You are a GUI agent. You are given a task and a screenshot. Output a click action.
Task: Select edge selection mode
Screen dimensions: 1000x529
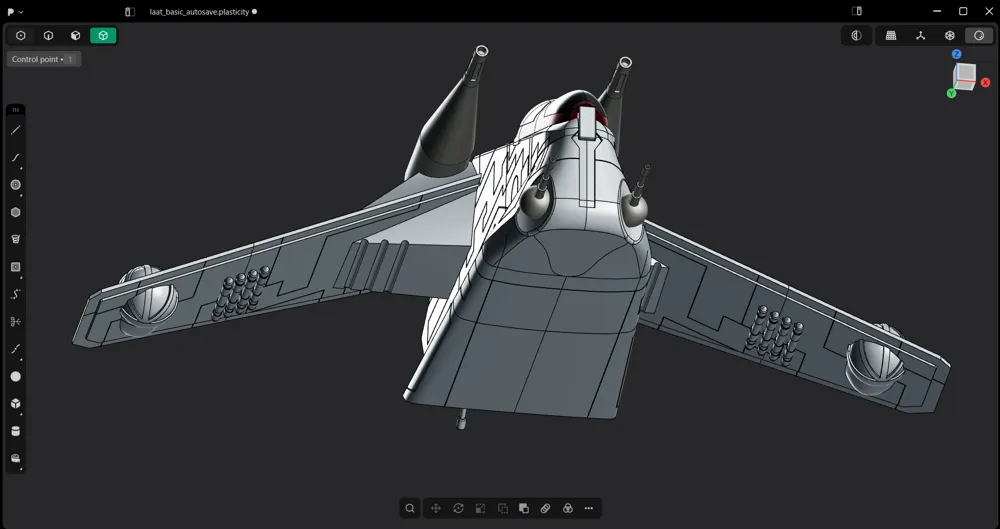tap(48, 36)
